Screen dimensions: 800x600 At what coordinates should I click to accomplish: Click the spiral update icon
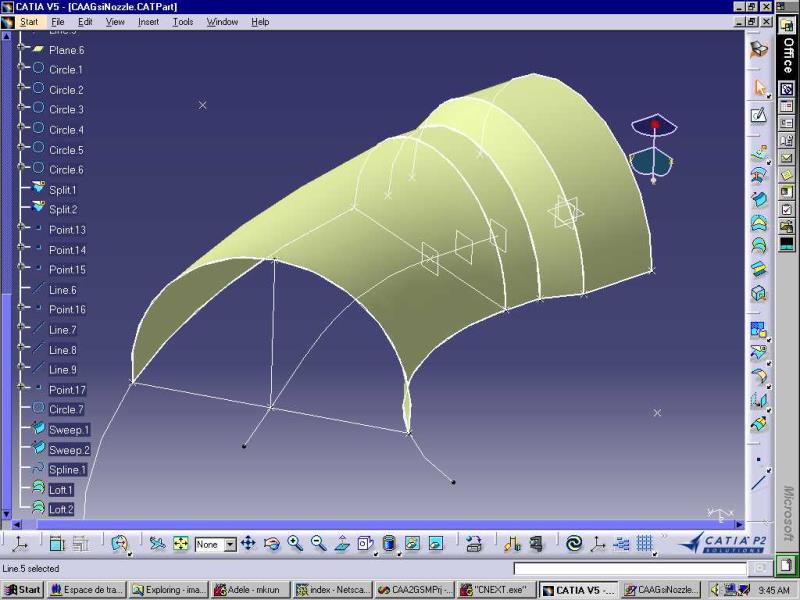point(574,544)
